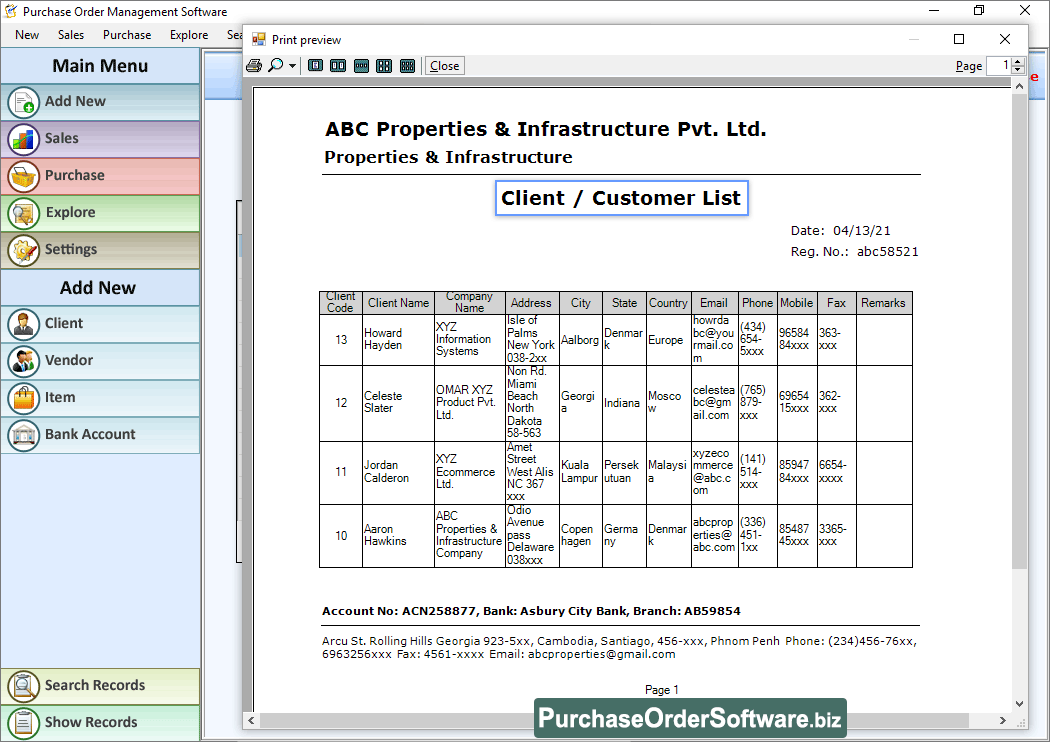Open the Purchase menu in menu bar
The height and width of the screenshot is (742, 1050).
coord(127,35)
